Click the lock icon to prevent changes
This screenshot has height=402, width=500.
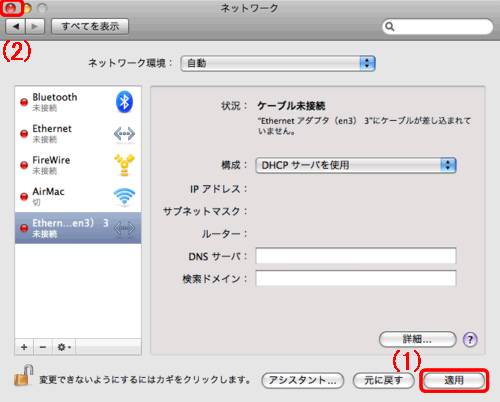pyautogui.click(x=24, y=375)
